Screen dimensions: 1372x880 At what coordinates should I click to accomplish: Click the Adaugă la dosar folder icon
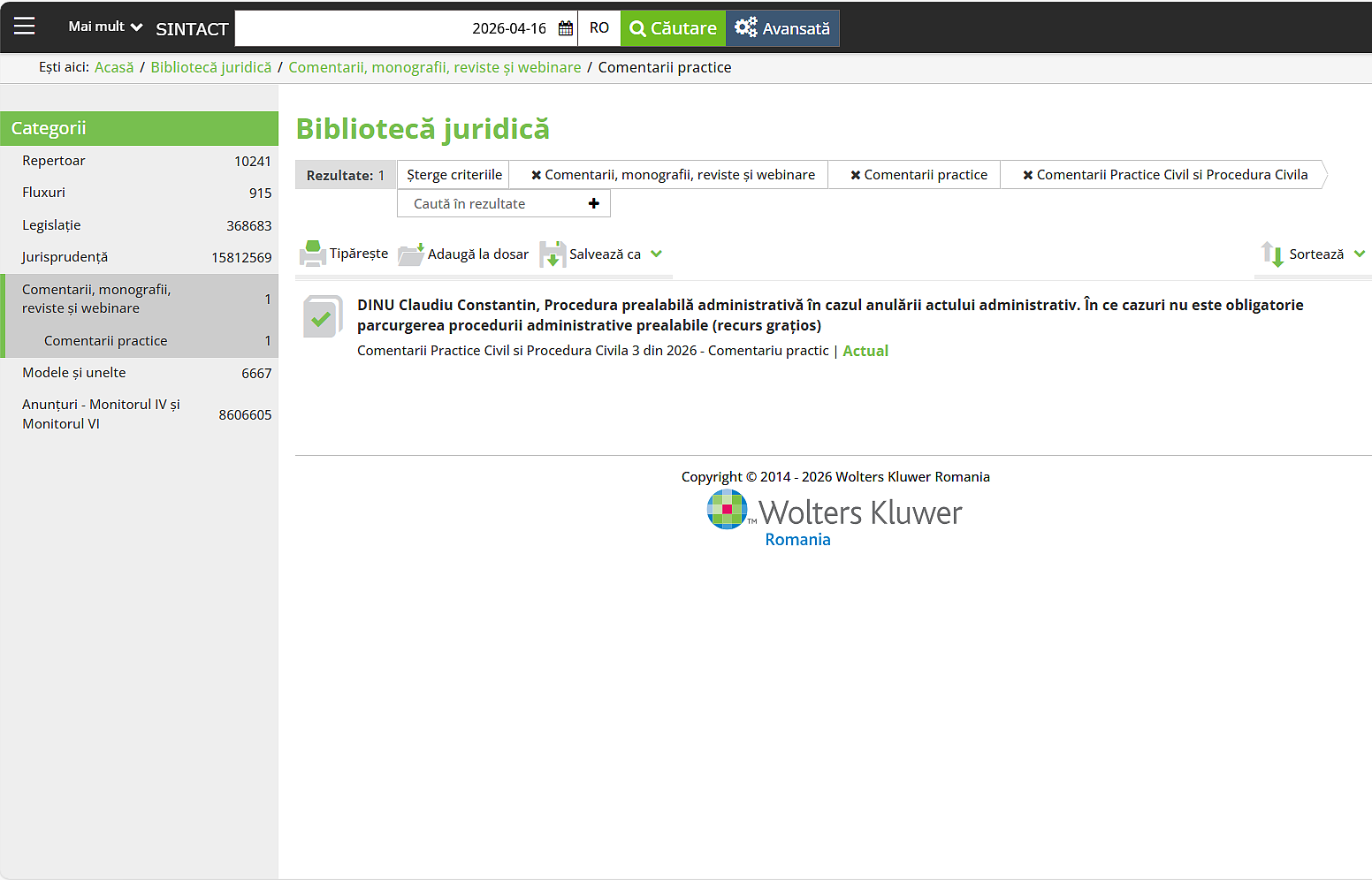coord(410,254)
